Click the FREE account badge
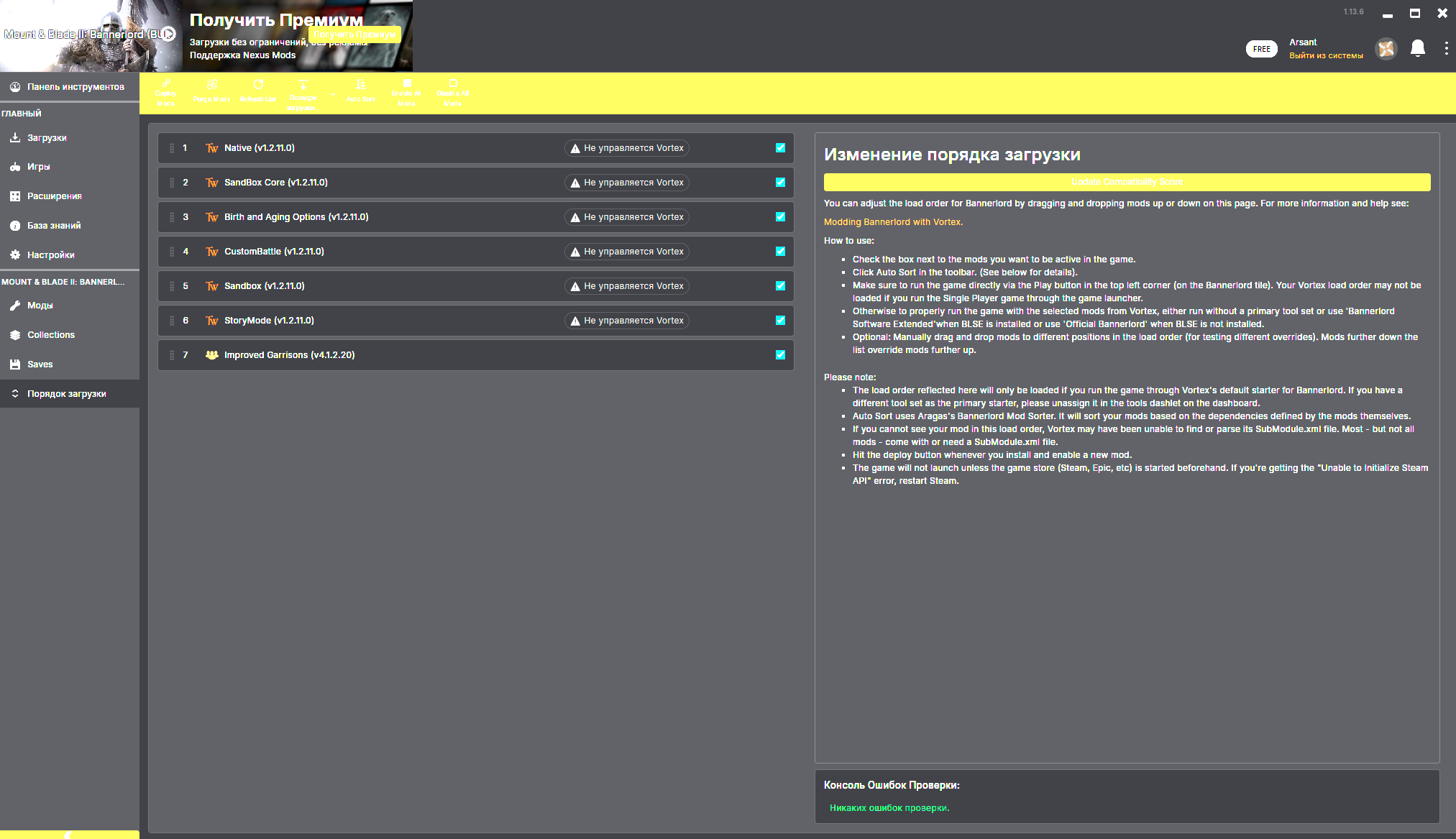The image size is (1456, 839). point(1261,49)
